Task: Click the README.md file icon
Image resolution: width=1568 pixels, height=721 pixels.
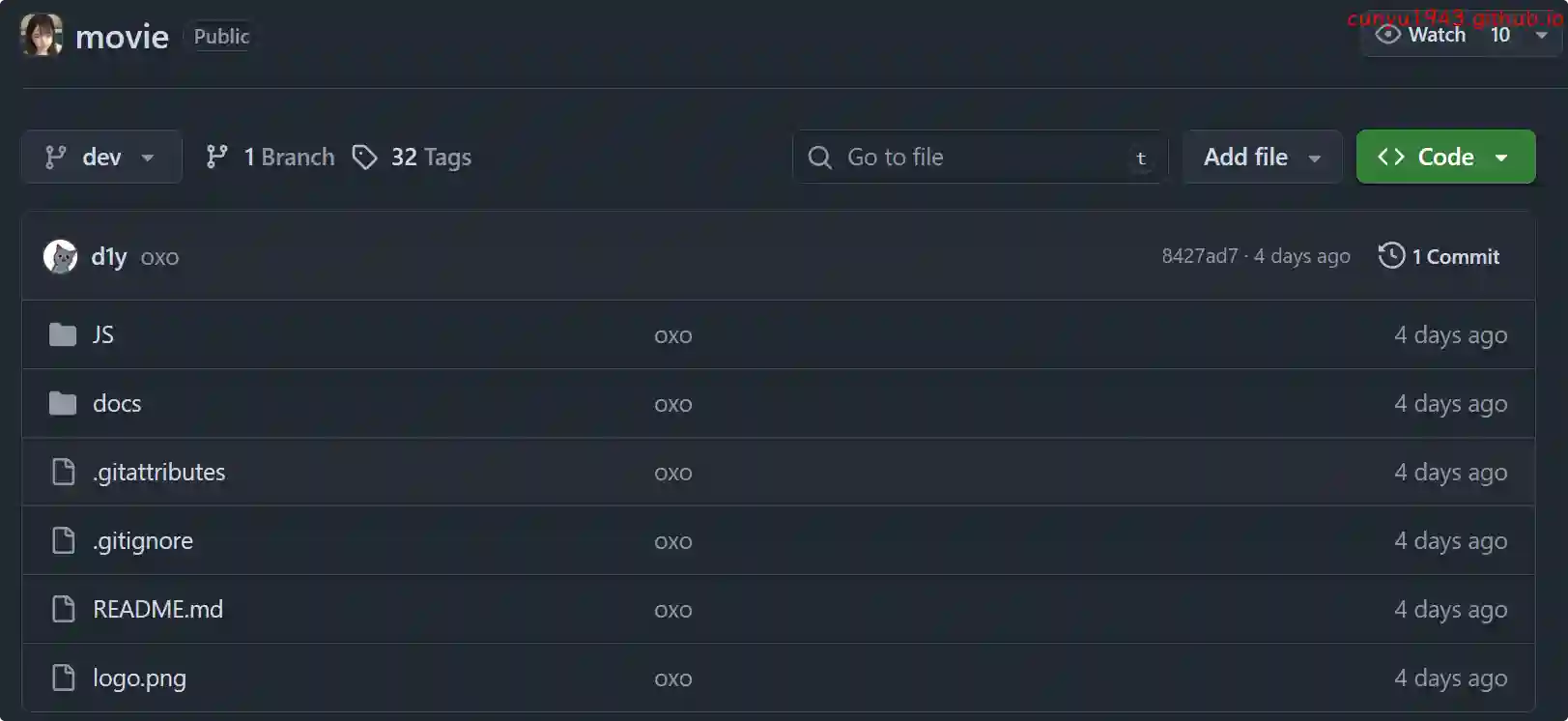Action: 63,609
